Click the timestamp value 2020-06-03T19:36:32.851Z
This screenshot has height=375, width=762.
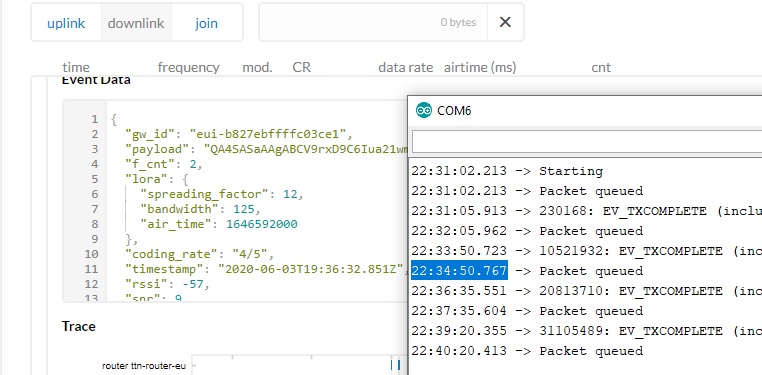tap(311, 269)
